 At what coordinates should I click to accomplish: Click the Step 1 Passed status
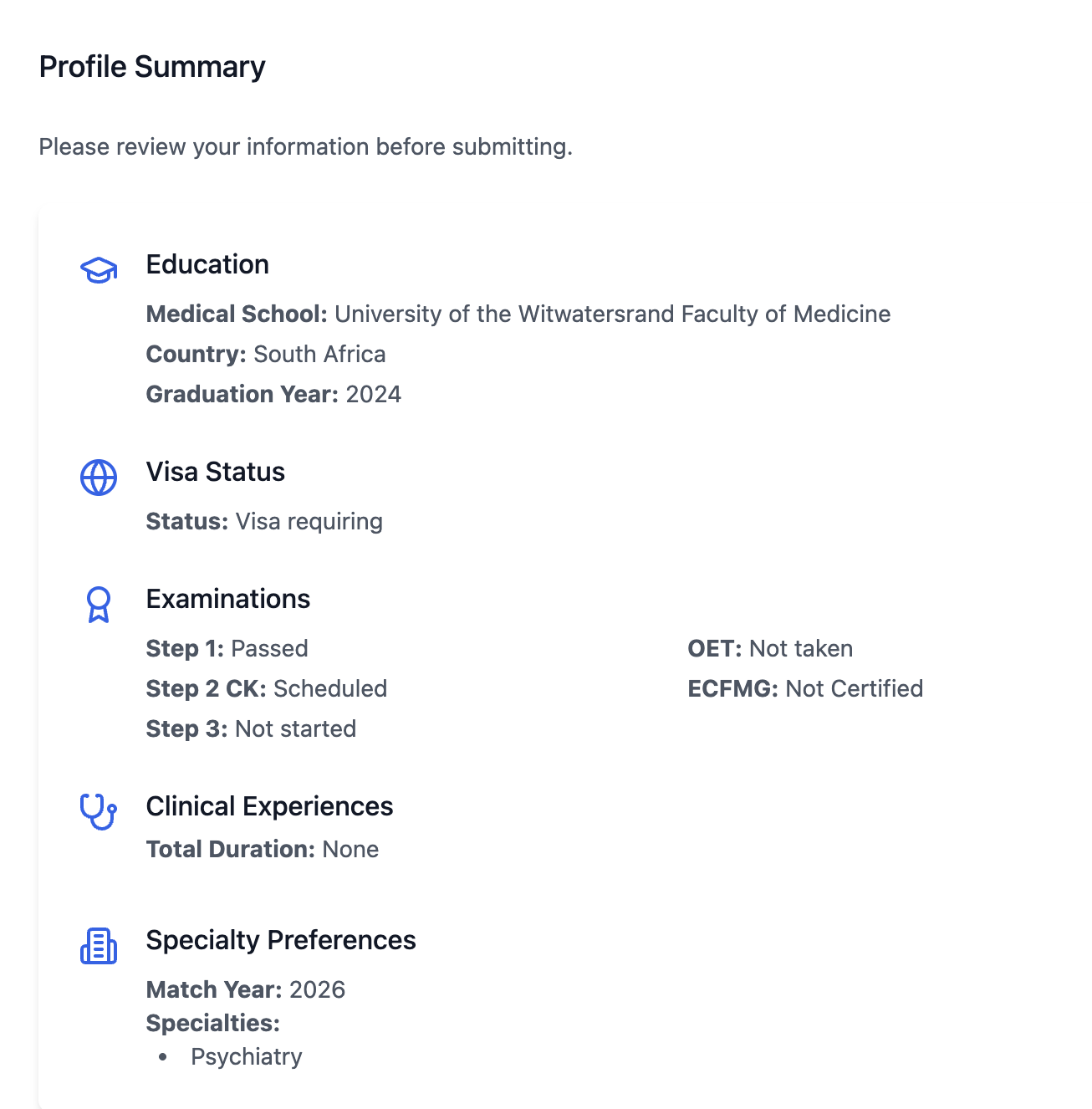click(227, 648)
